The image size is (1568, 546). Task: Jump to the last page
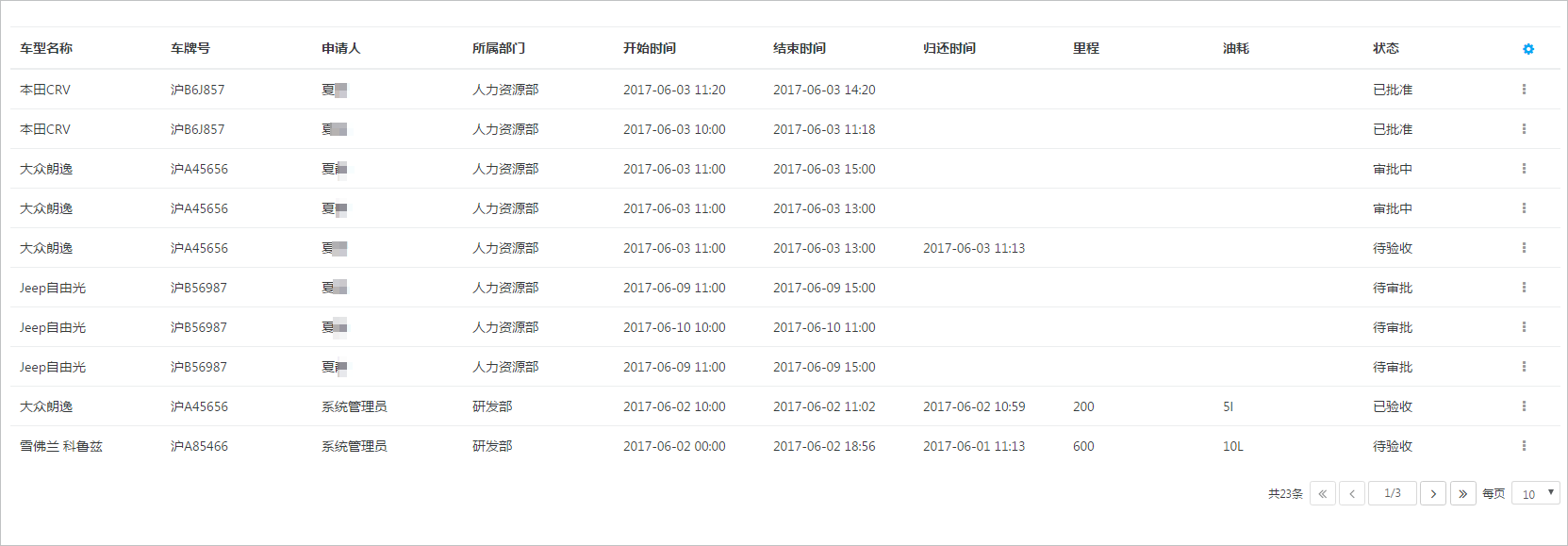tap(1463, 493)
